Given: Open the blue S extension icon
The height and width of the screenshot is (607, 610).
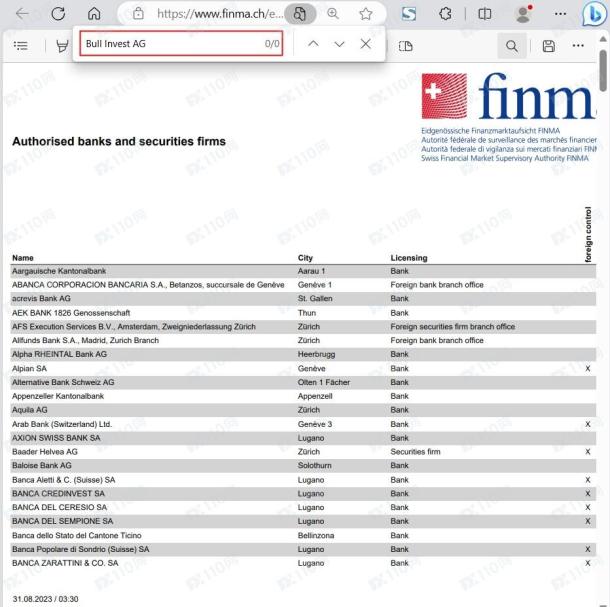Looking at the screenshot, I should click(408, 14).
